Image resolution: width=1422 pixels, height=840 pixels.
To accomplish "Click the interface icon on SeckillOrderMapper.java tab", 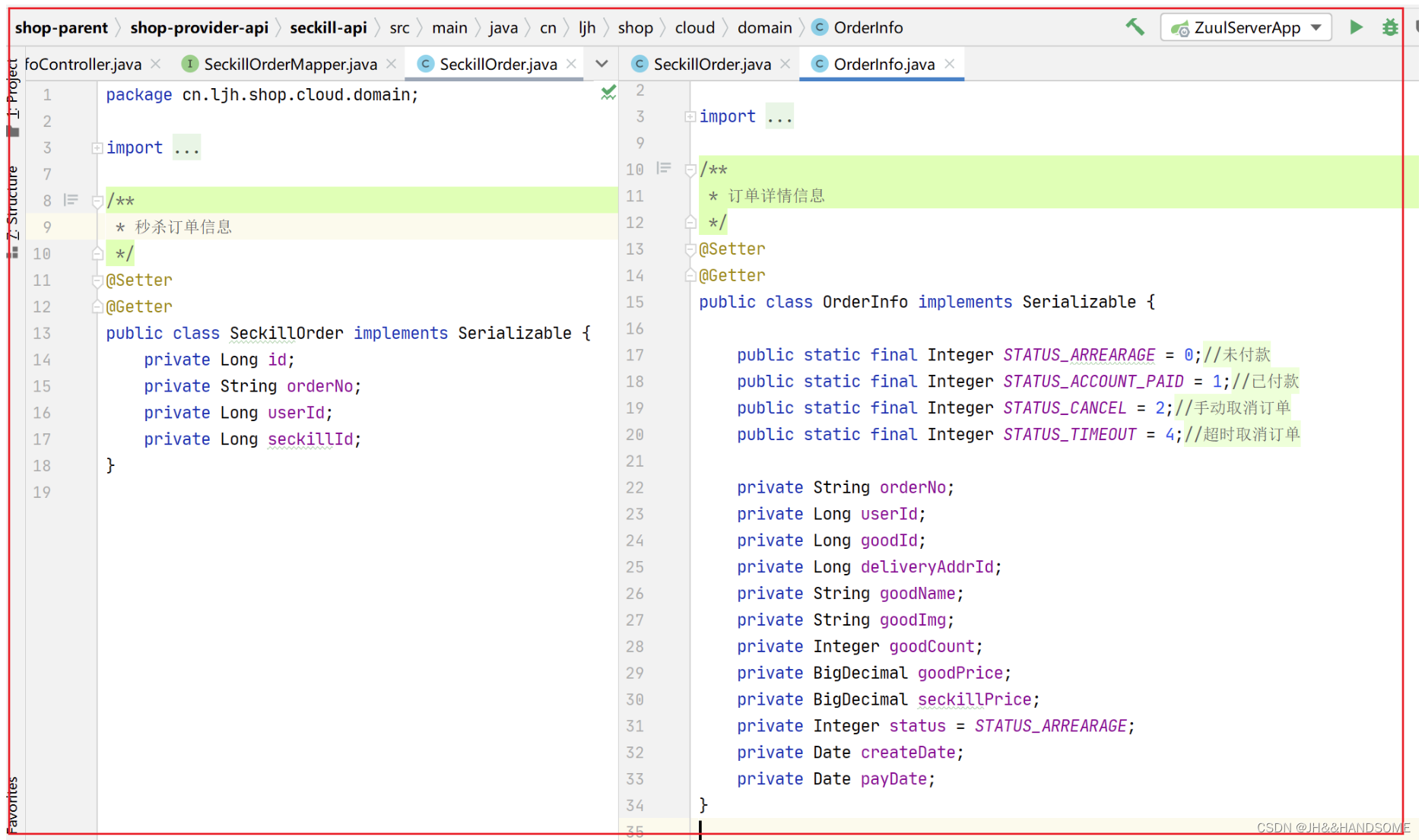I will click(x=189, y=64).
